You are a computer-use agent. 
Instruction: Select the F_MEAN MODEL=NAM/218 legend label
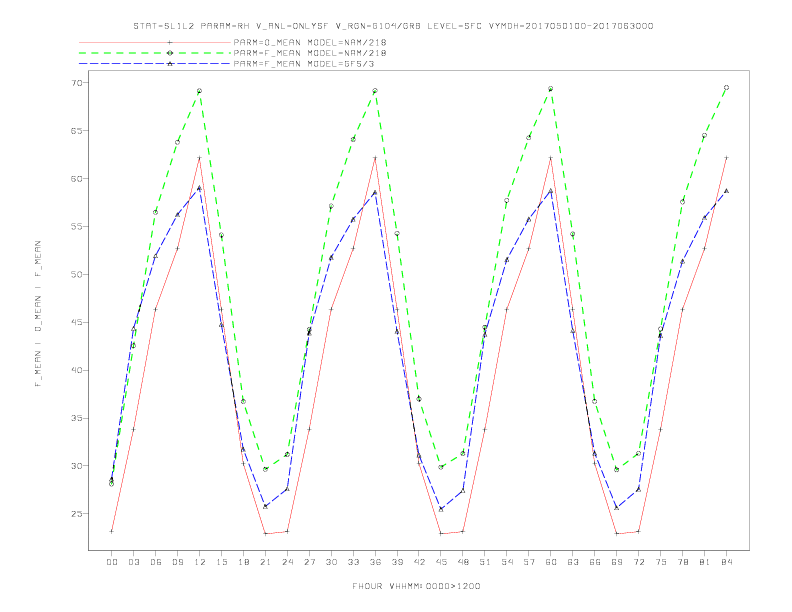click(310, 53)
